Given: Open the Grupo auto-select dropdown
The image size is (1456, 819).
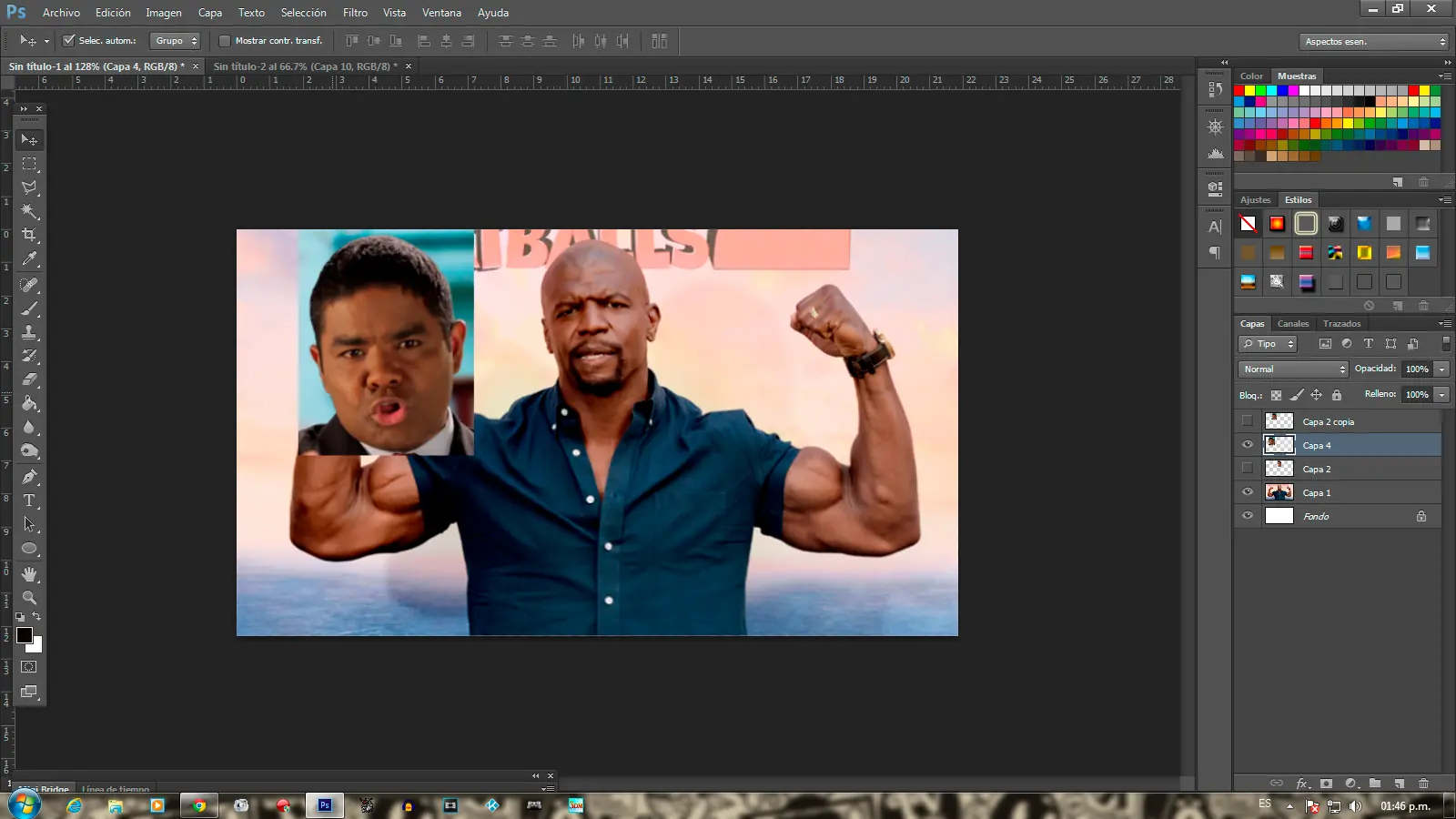Looking at the screenshot, I should pyautogui.click(x=175, y=41).
